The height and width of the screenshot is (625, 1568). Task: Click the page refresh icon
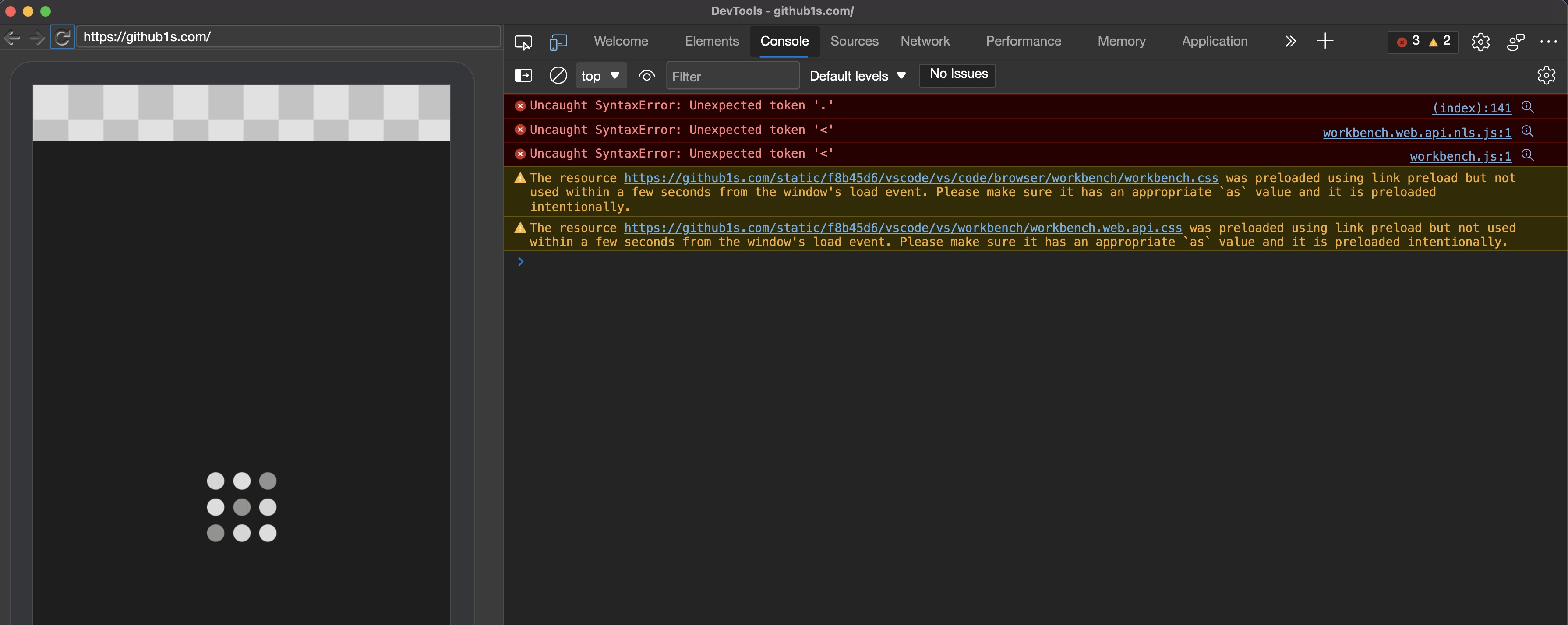coord(62,38)
